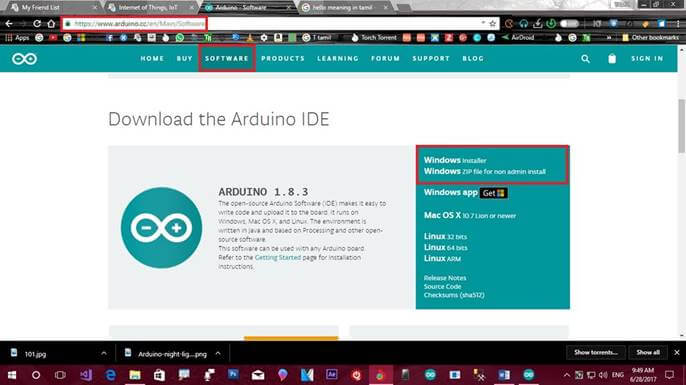The image size is (686, 385).
Task: Download the Windows Installer
Action: coord(455,160)
